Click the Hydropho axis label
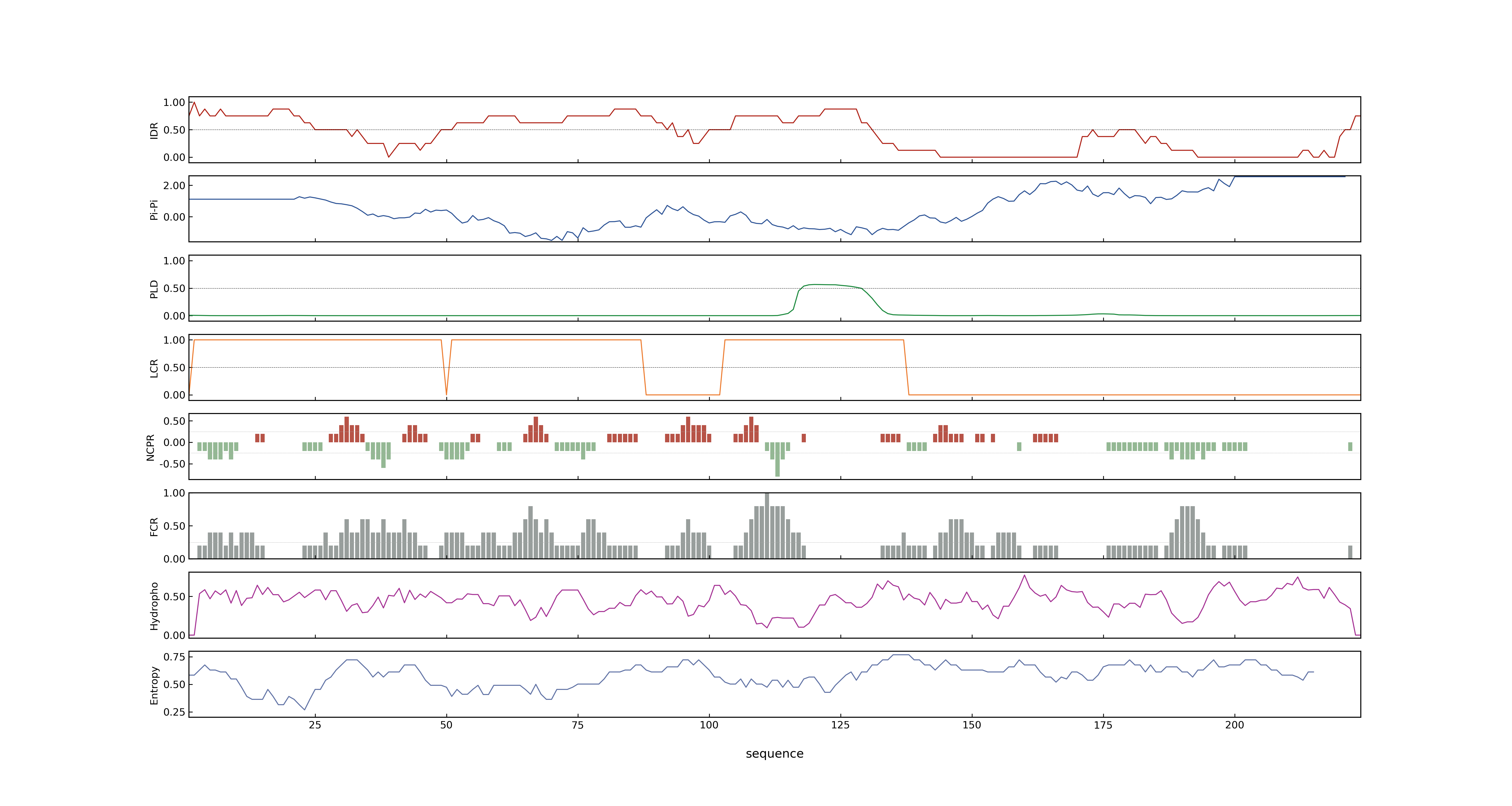Viewport: 1512px width, 806px height. 154,606
